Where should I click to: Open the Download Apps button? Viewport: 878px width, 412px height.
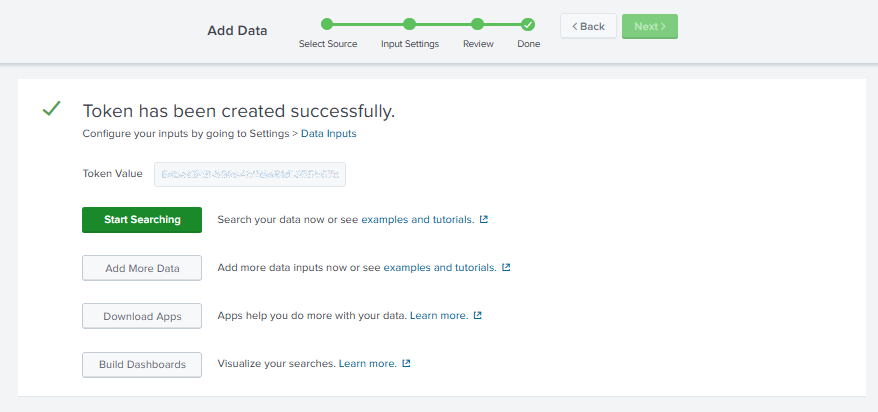(142, 316)
